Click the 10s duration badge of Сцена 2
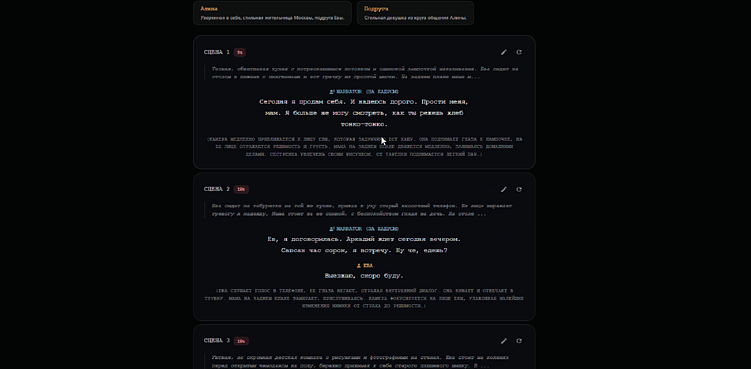The height and width of the screenshot is (369, 751). point(241,189)
